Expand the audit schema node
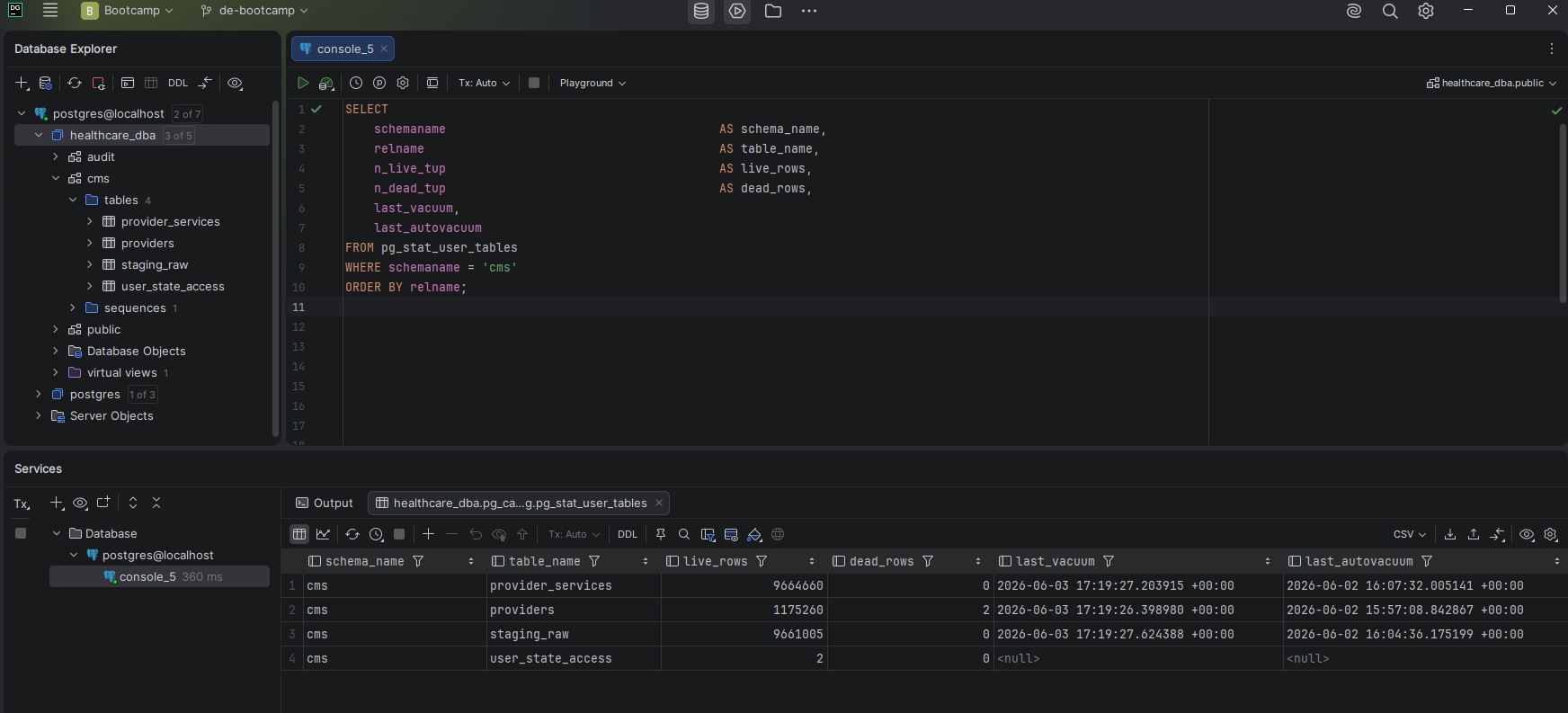The width and height of the screenshot is (1568, 713). (x=56, y=156)
